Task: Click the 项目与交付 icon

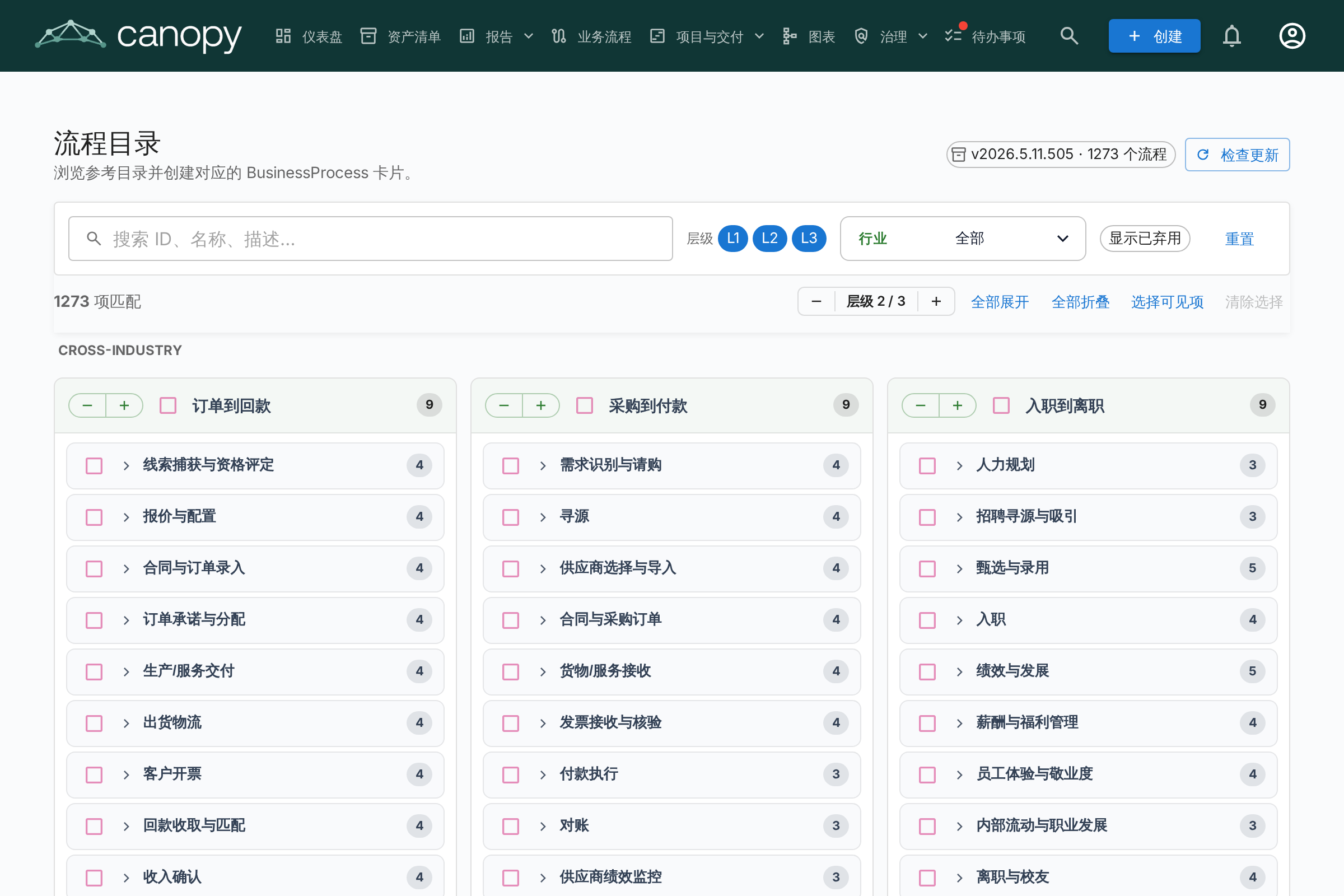Action: point(657,36)
